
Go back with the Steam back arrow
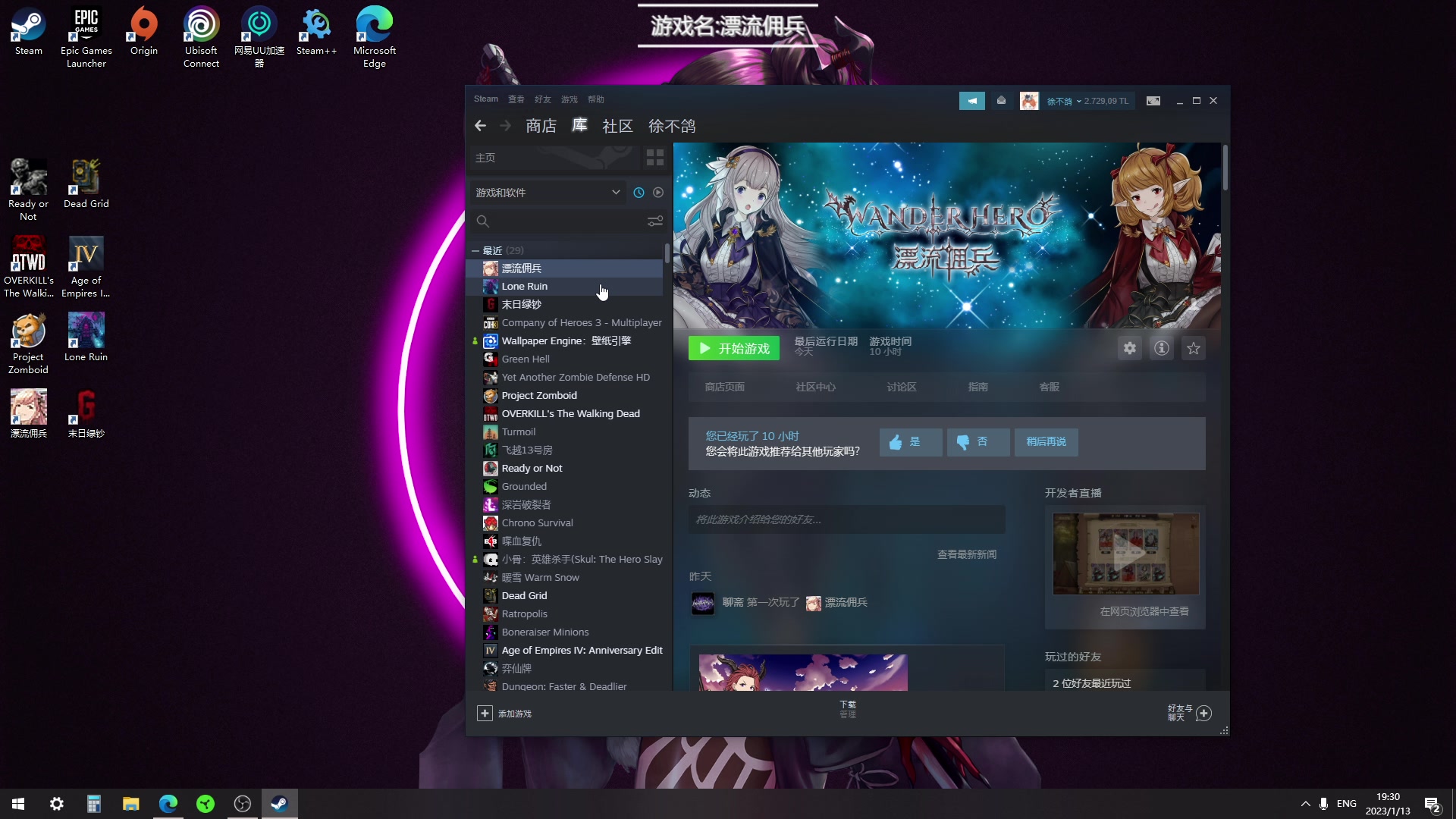(x=480, y=126)
